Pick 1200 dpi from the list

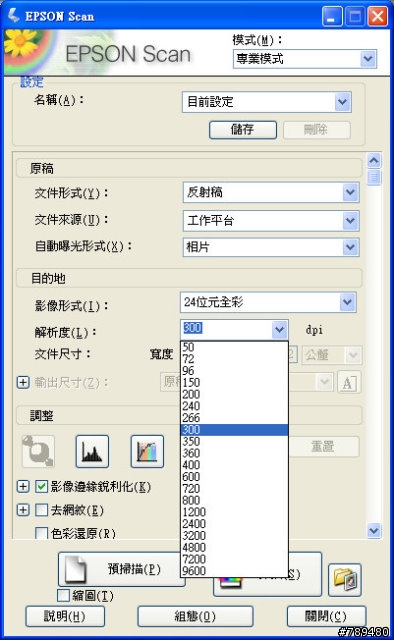[234, 512]
